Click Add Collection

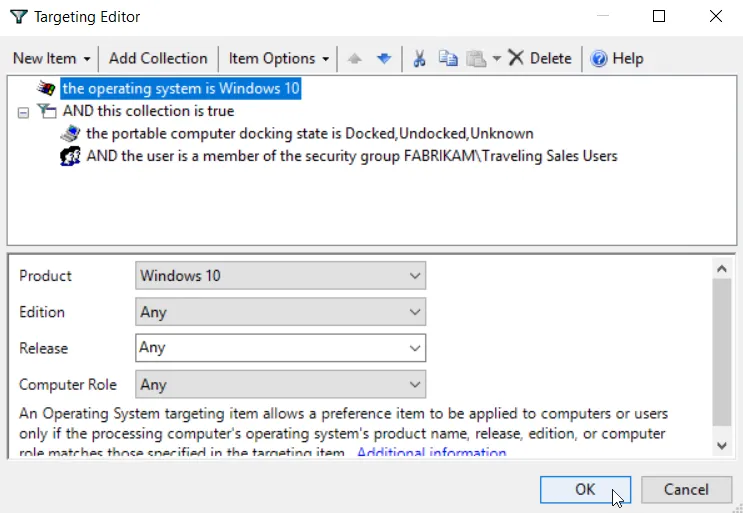click(x=158, y=59)
